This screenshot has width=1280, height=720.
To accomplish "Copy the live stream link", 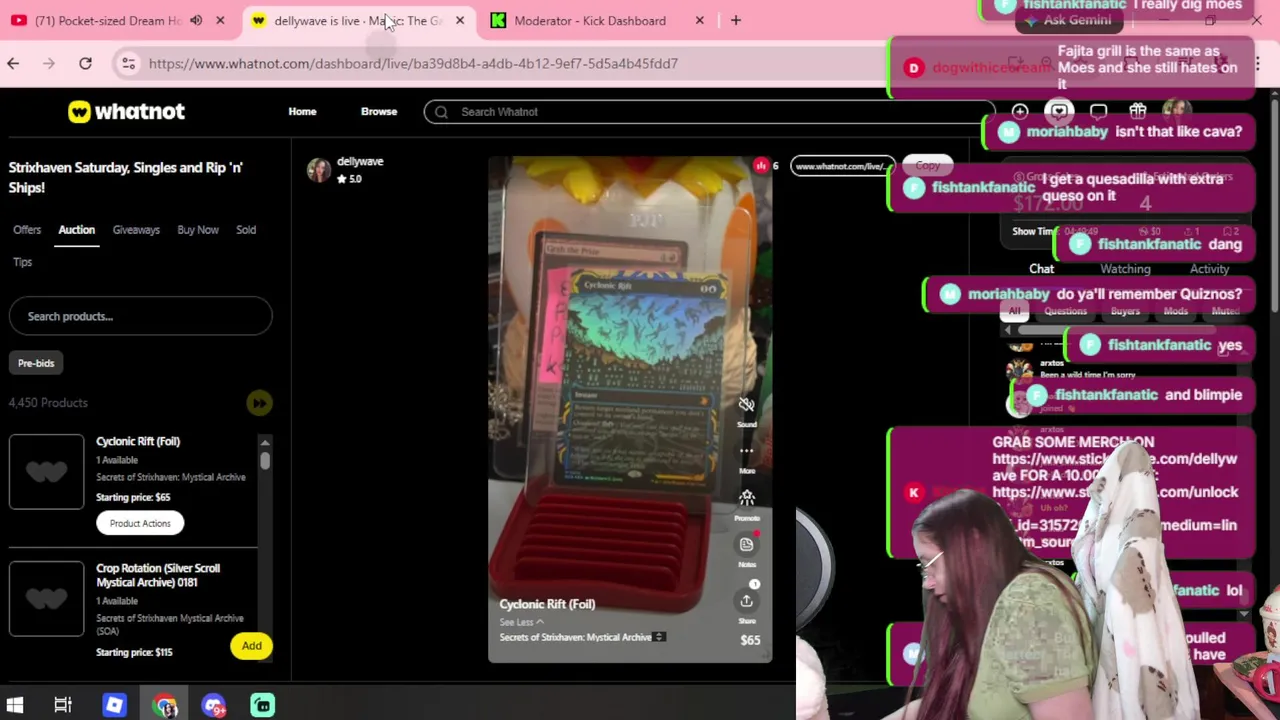I will [x=927, y=165].
